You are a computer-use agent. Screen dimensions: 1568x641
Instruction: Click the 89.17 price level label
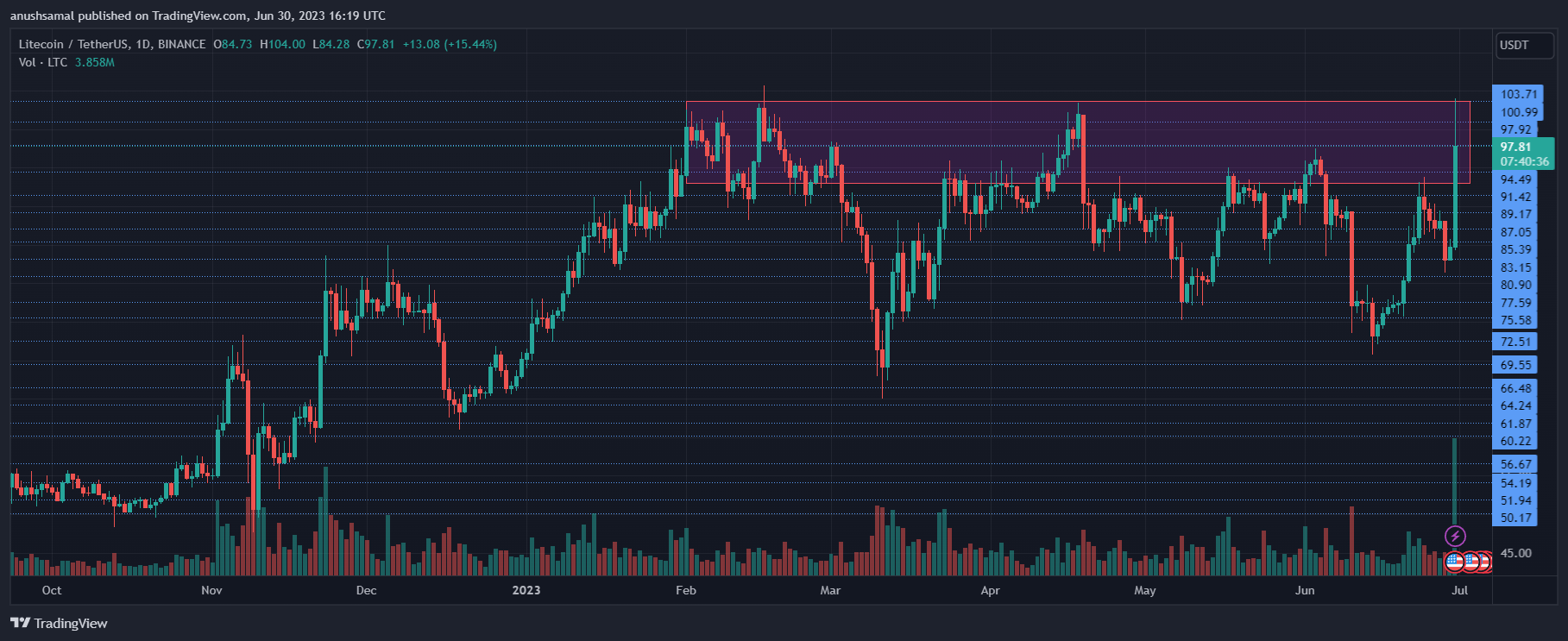point(1516,214)
